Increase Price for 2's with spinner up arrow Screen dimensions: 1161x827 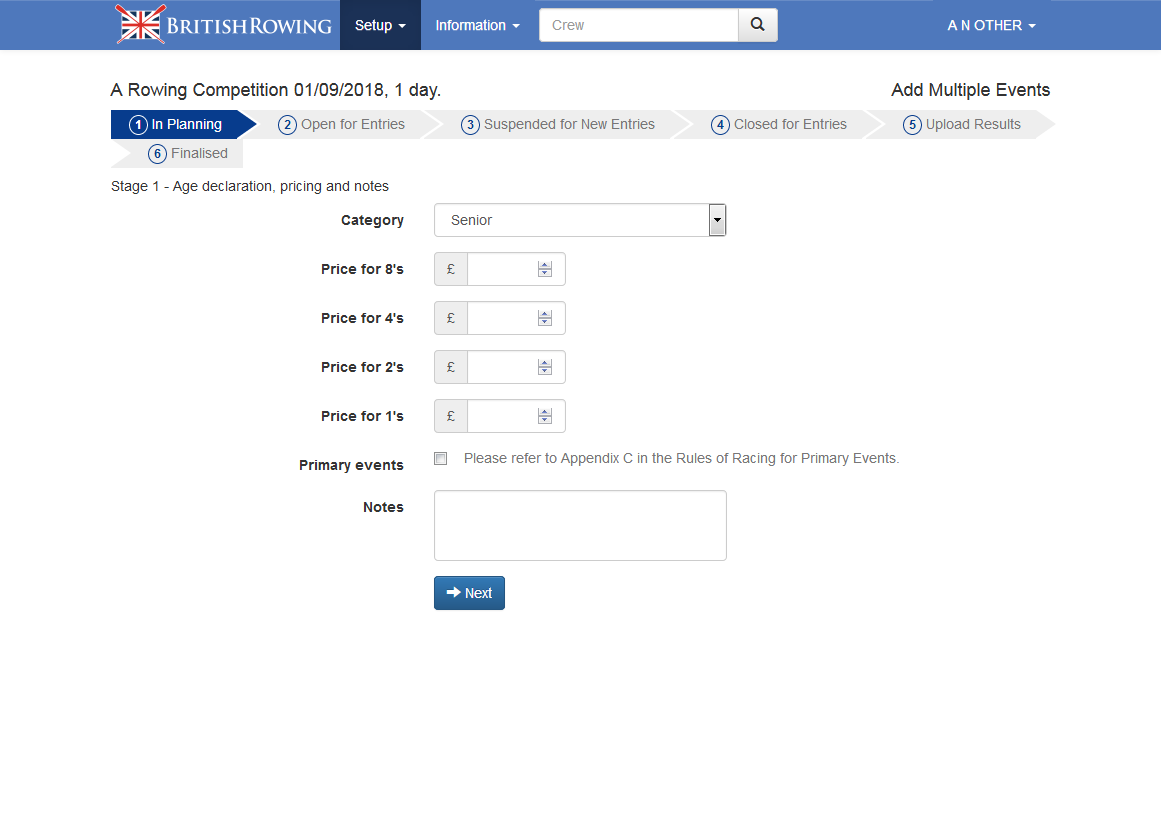point(545,363)
